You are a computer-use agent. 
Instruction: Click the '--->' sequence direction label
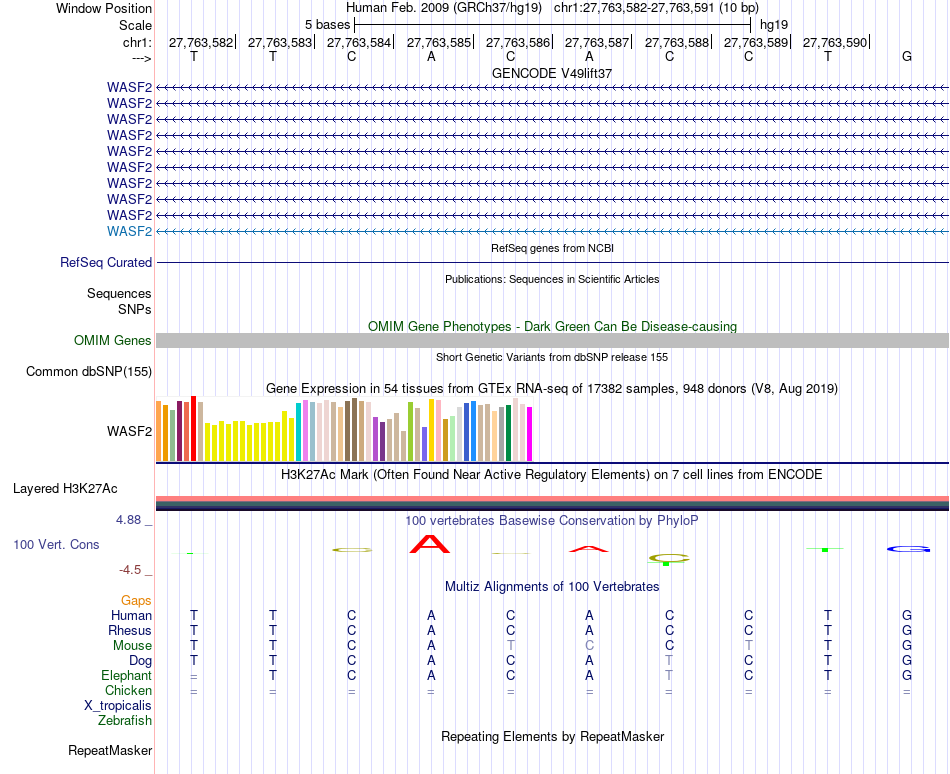tap(142, 58)
